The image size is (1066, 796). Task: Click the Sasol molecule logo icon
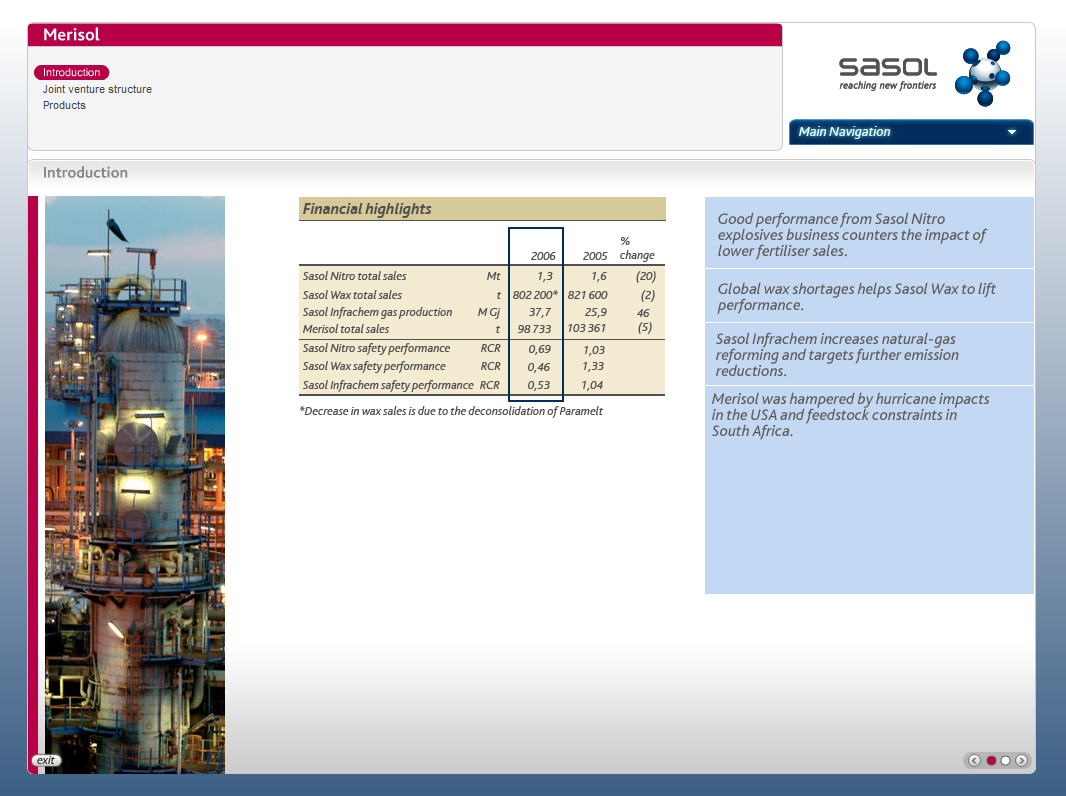pyautogui.click(x=982, y=73)
